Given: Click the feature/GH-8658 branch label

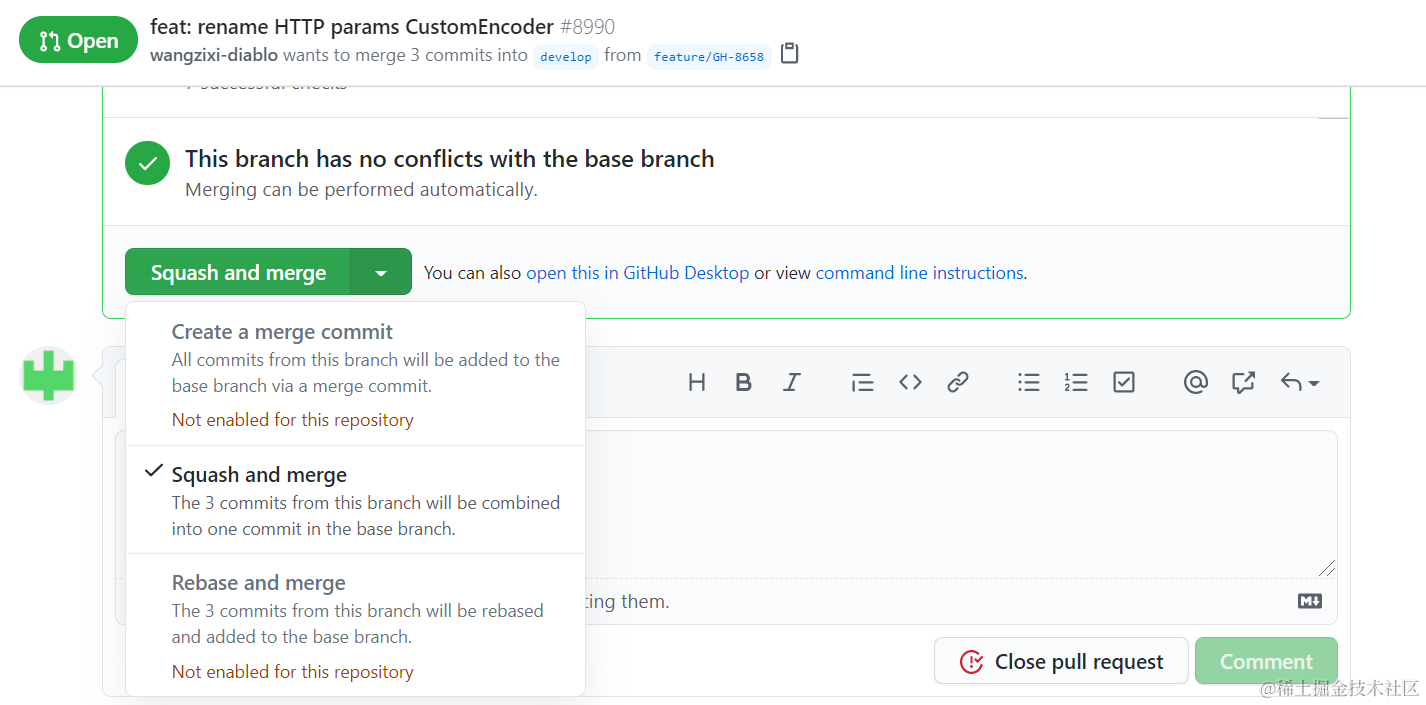Looking at the screenshot, I should point(709,56).
